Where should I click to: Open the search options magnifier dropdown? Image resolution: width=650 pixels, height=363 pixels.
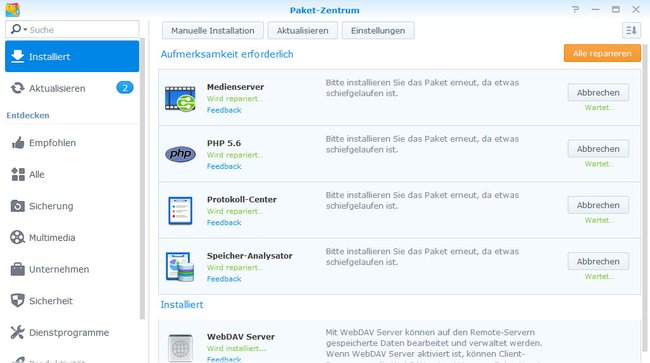pyautogui.click(x=19, y=29)
